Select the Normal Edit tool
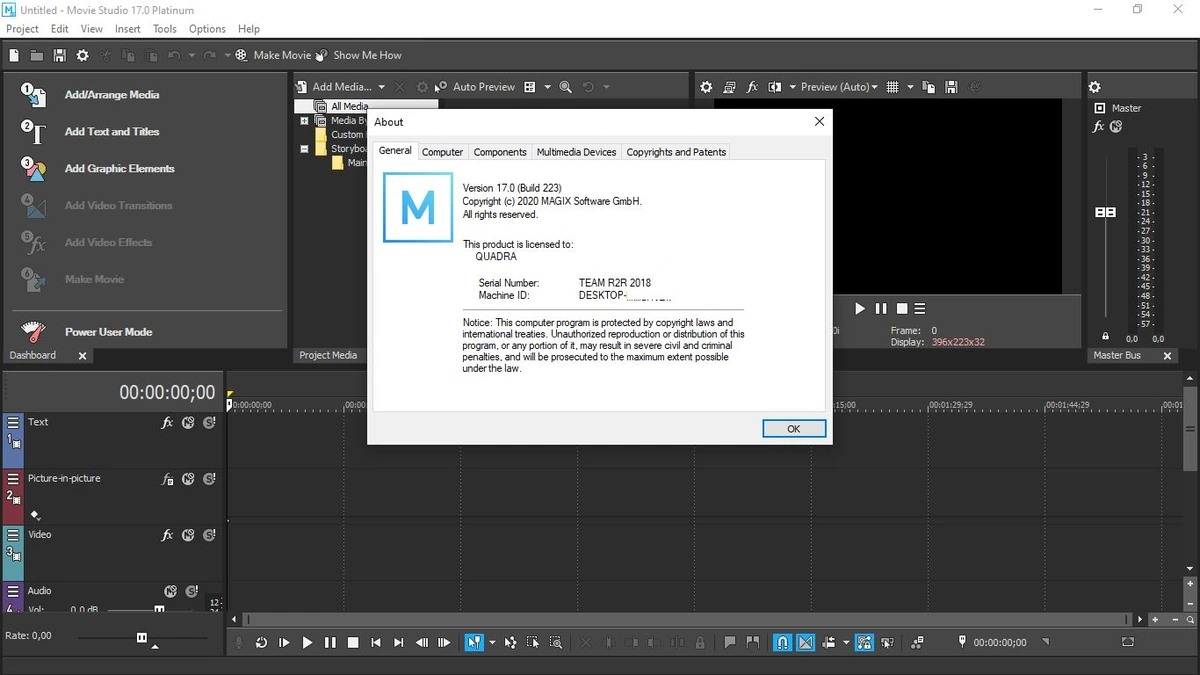The width and height of the screenshot is (1200, 675). click(x=474, y=643)
